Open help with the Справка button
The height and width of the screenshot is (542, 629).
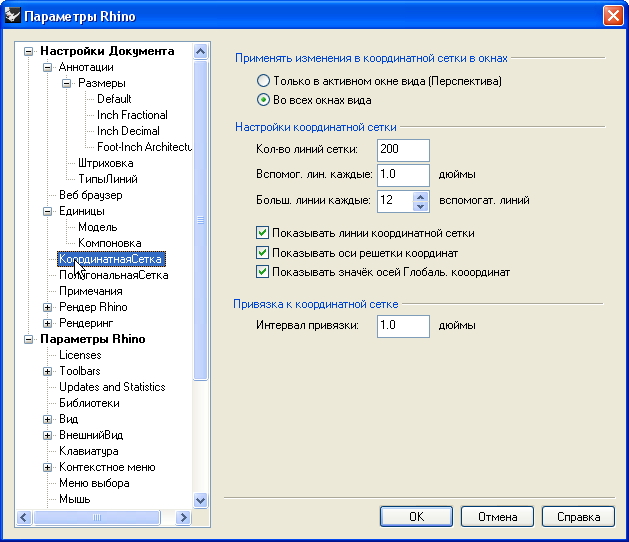(x=578, y=517)
